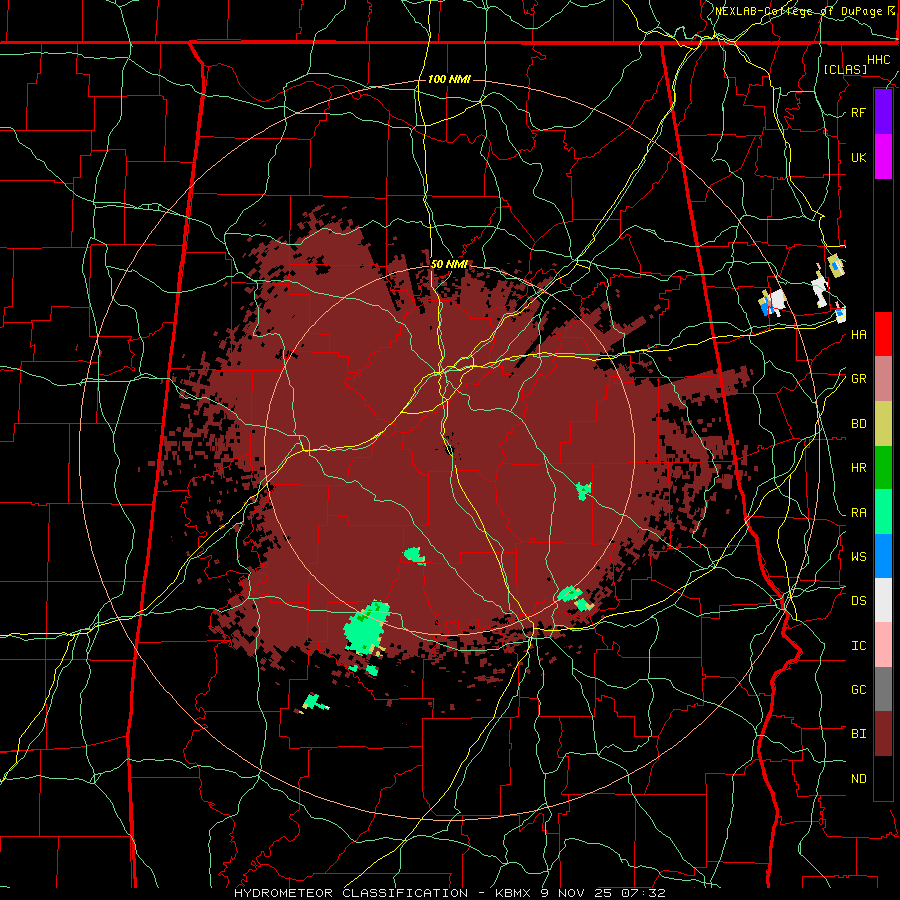Click the purple RF legend color swatch
The image size is (900, 900).
pyautogui.click(x=883, y=112)
